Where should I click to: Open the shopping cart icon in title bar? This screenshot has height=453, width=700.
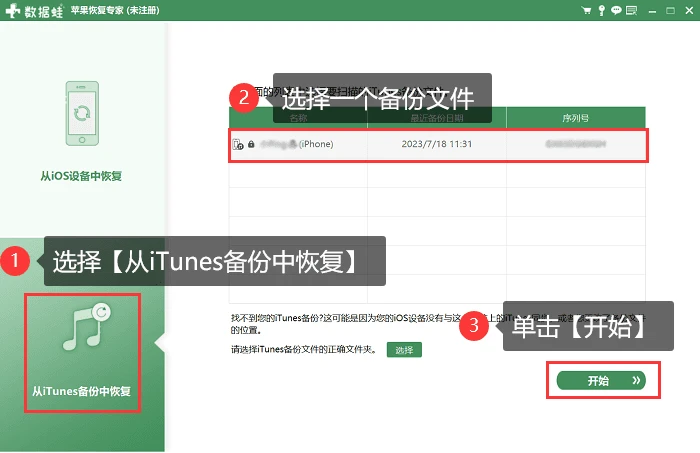pyautogui.click(x=586, y=10)
